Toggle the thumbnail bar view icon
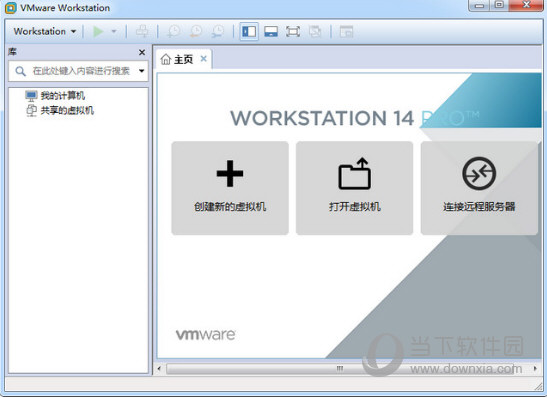The image size is (547, 398). 271,32
